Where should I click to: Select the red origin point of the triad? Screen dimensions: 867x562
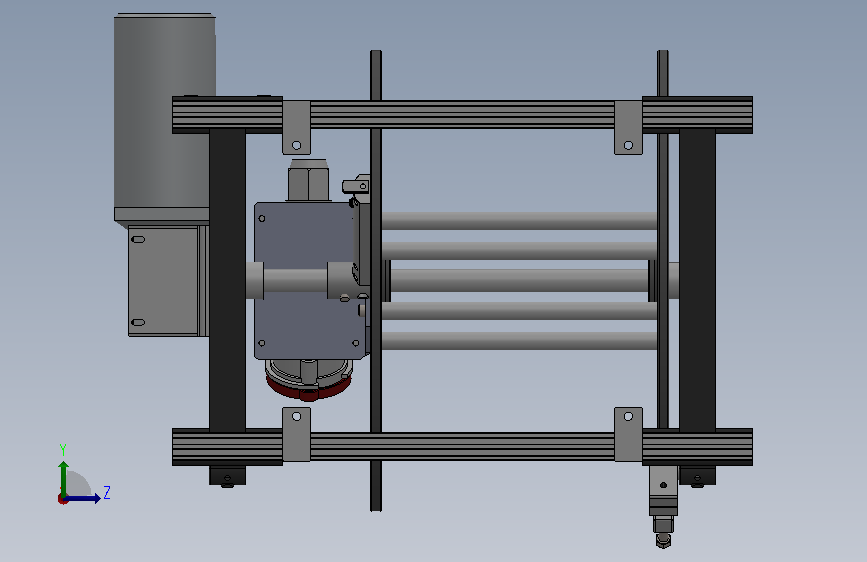(x=62, y=499)
